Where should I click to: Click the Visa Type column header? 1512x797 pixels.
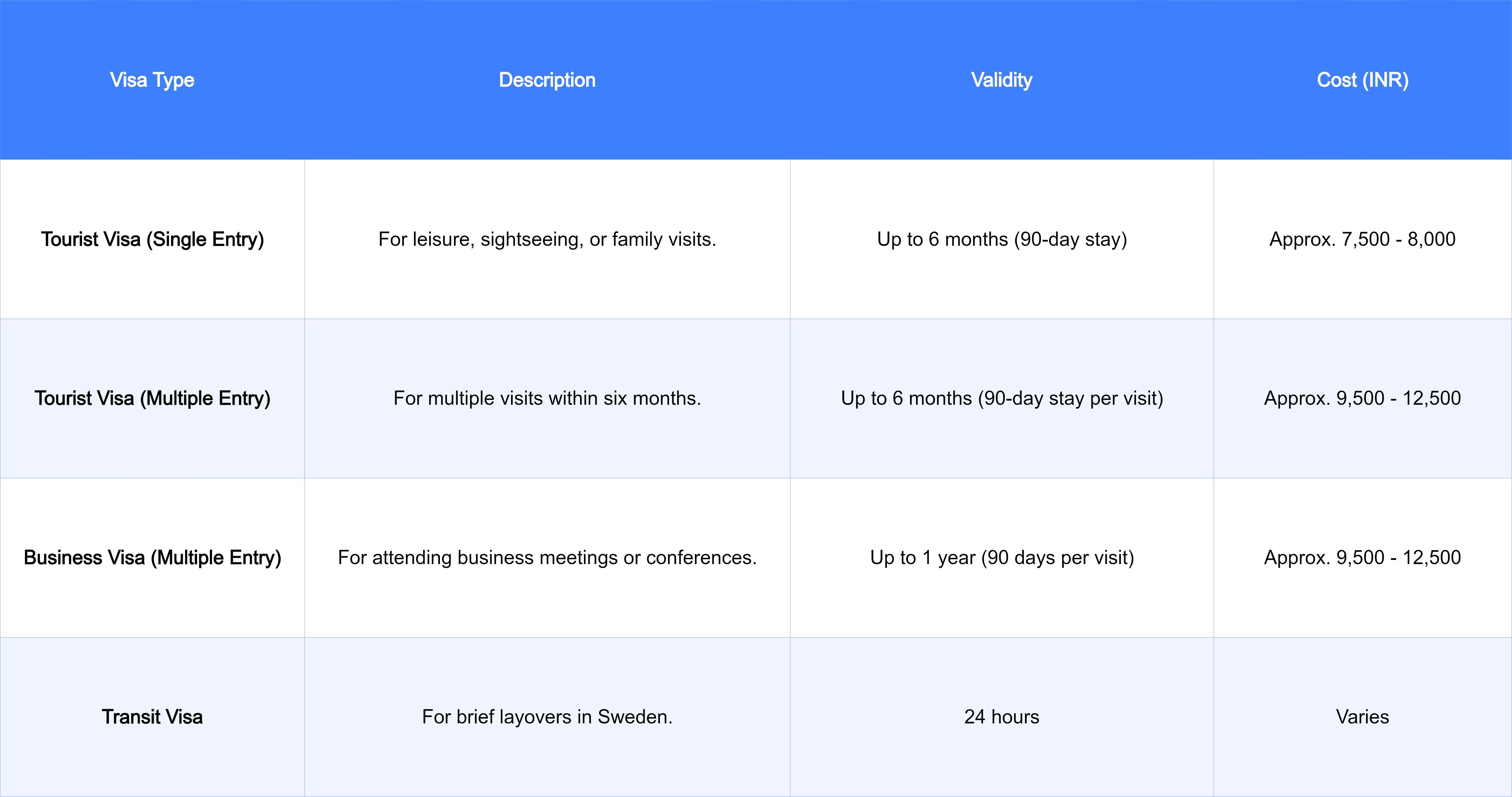pos(152,80)
